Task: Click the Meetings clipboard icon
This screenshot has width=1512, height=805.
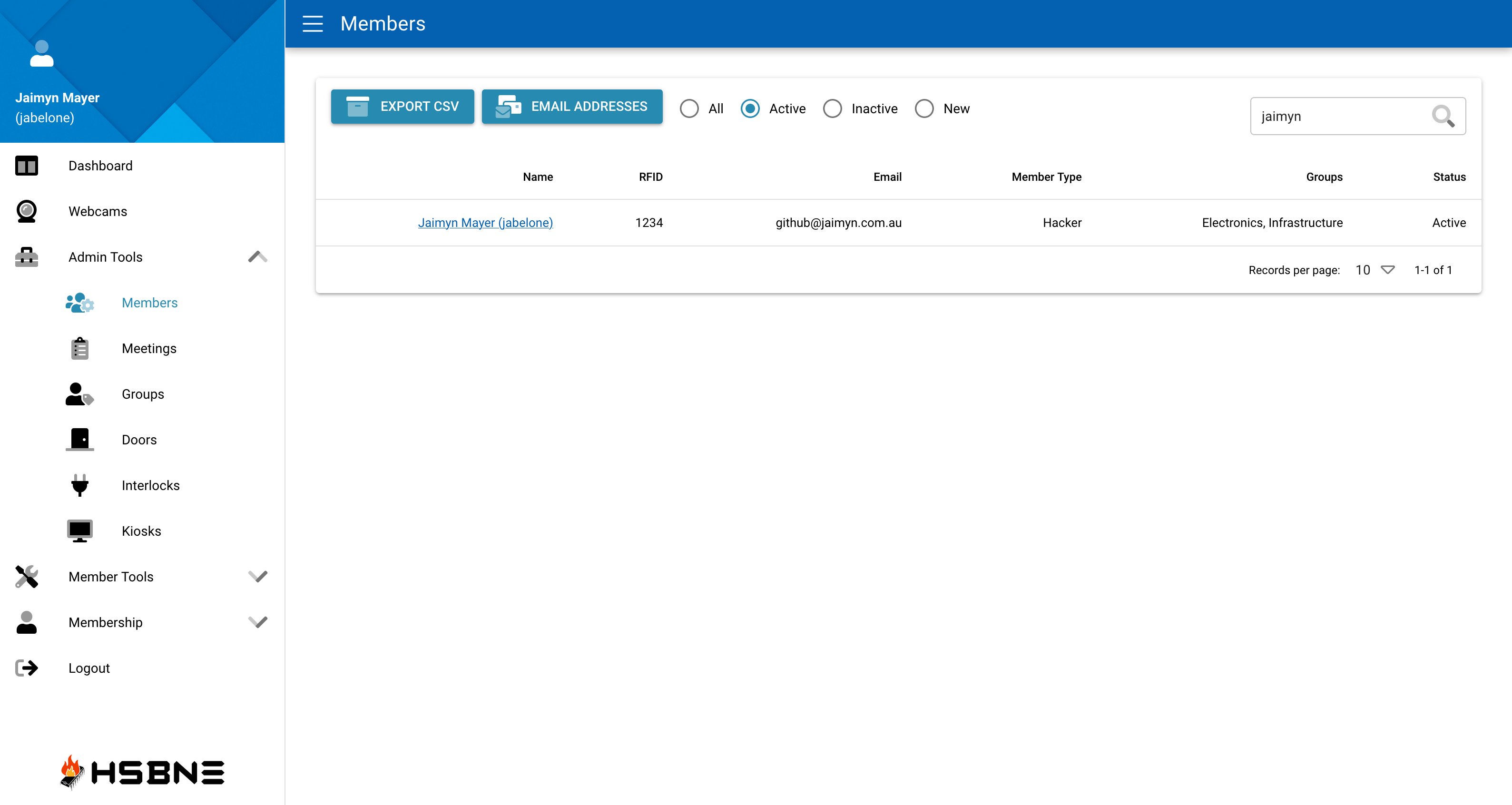Action: [79, 348]
